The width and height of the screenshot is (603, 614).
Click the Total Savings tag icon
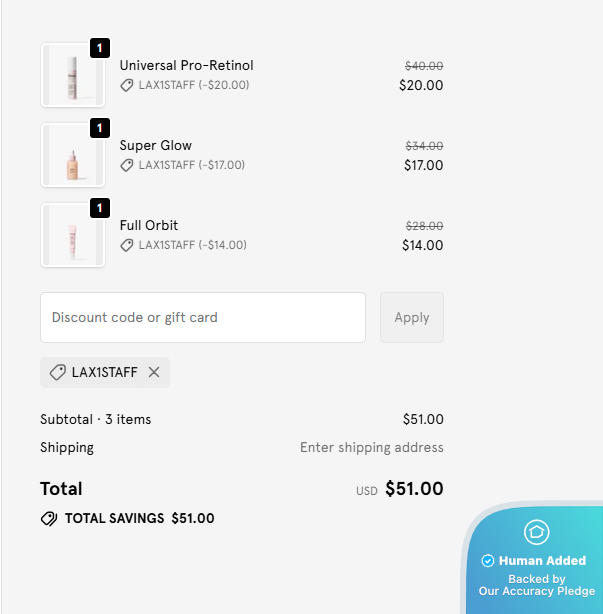point(49,519)
